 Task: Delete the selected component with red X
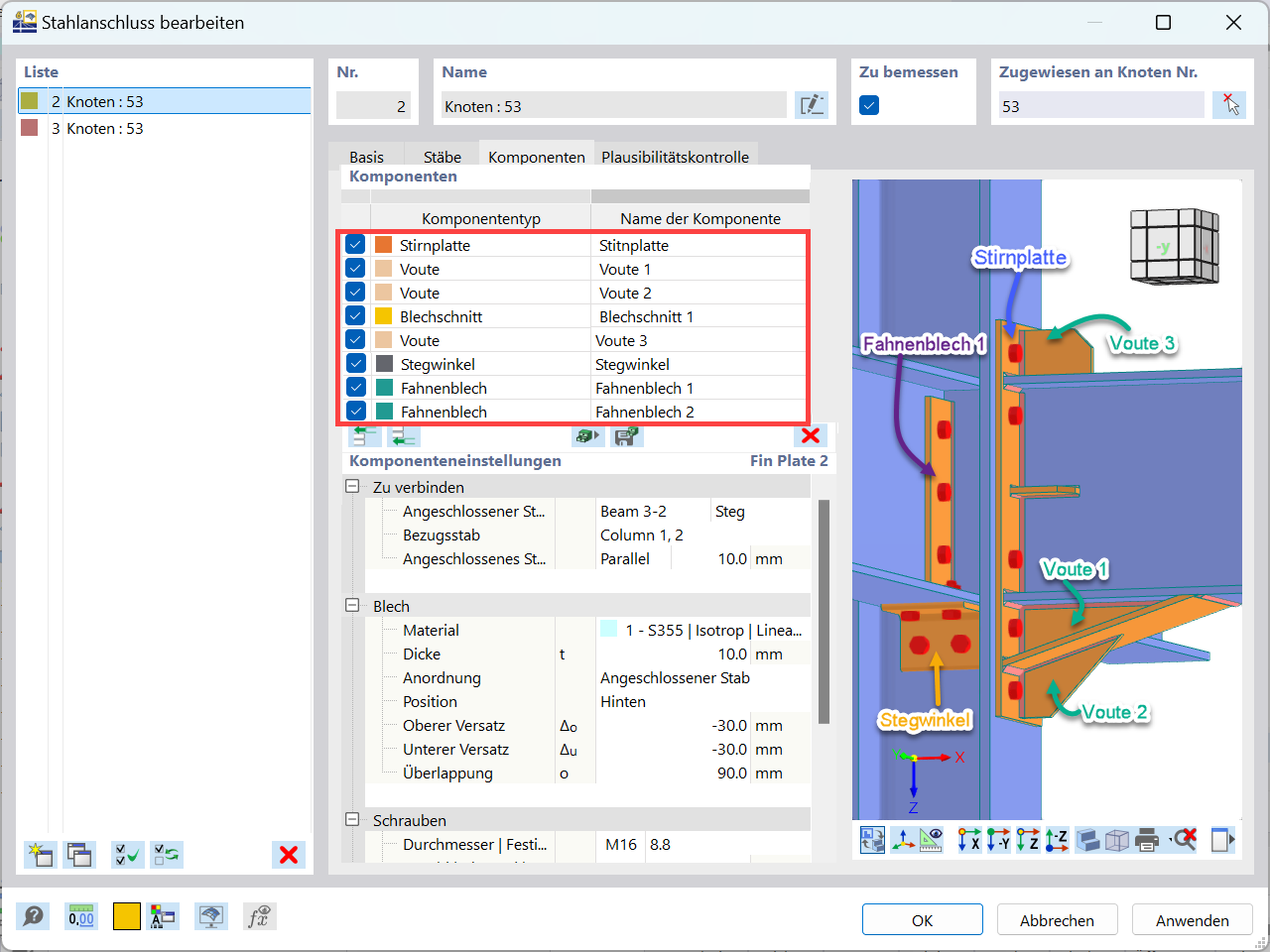(x=811, y=436)
